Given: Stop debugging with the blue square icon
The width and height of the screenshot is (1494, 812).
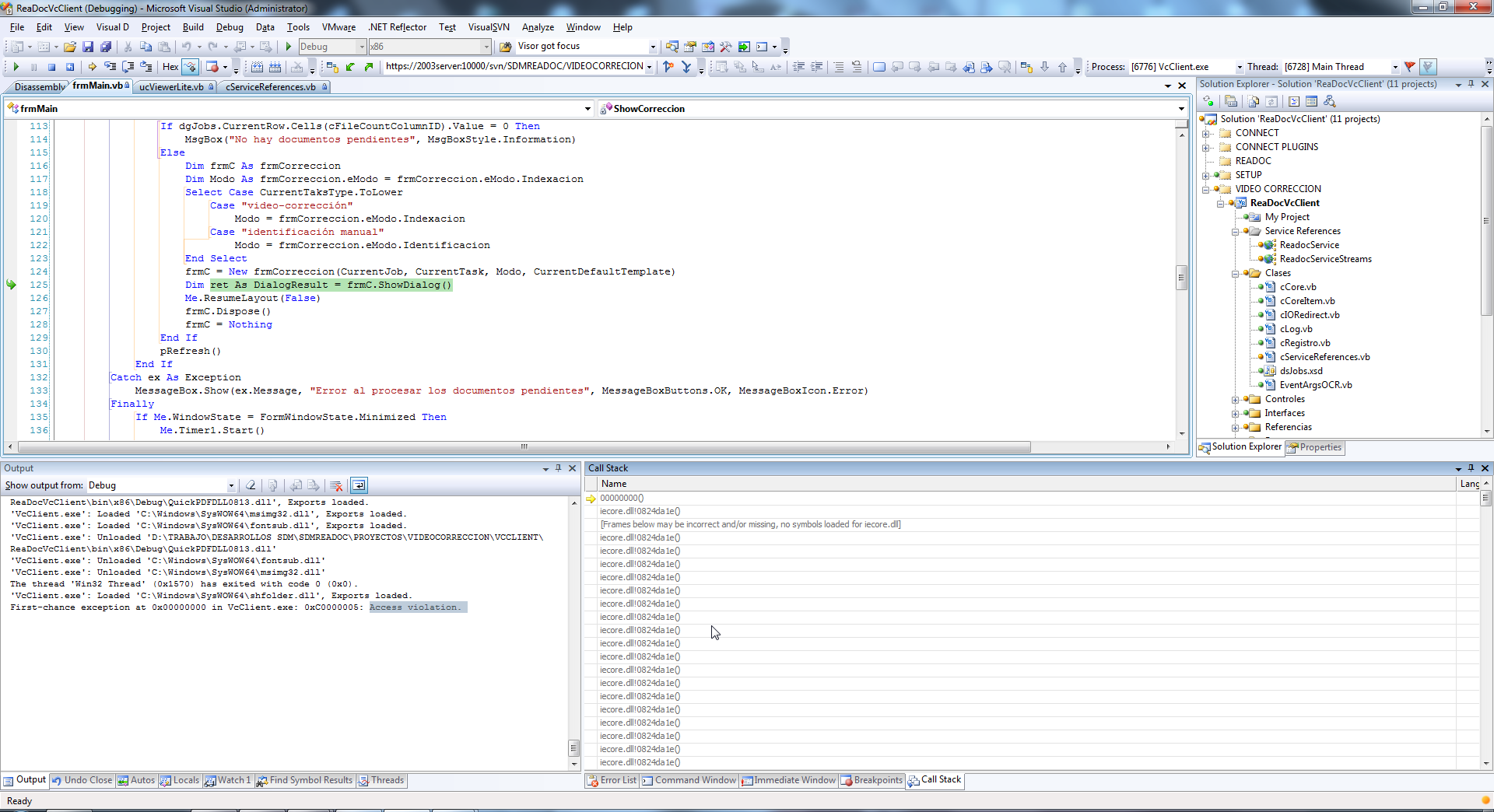Looking at the screenshot, I should pyautogui.click(x=51, y=67).
